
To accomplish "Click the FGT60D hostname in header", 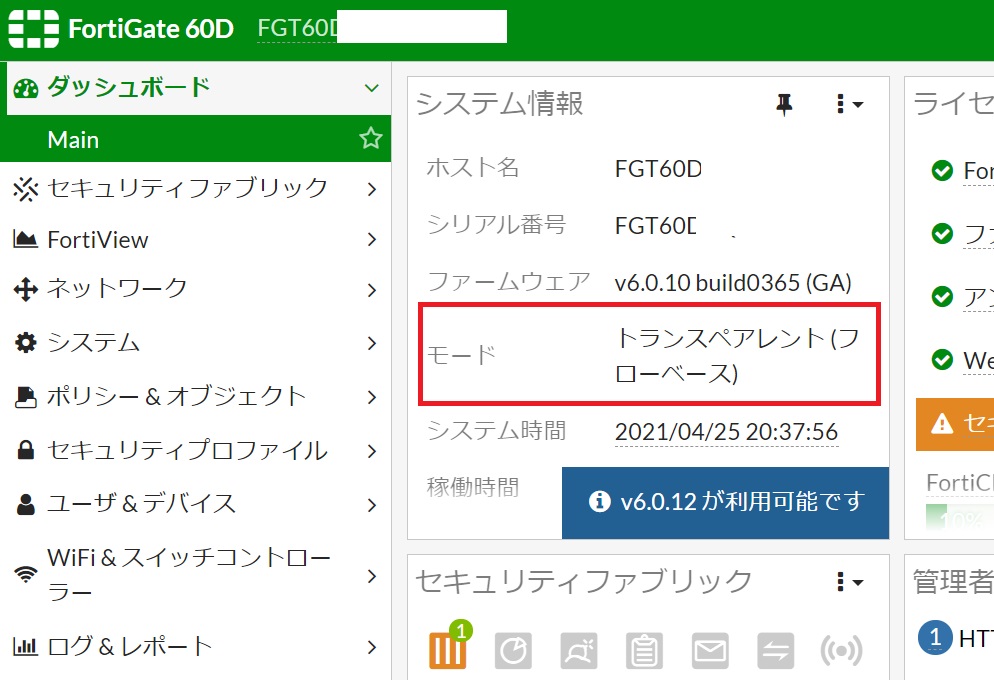I will pos(297,29).
